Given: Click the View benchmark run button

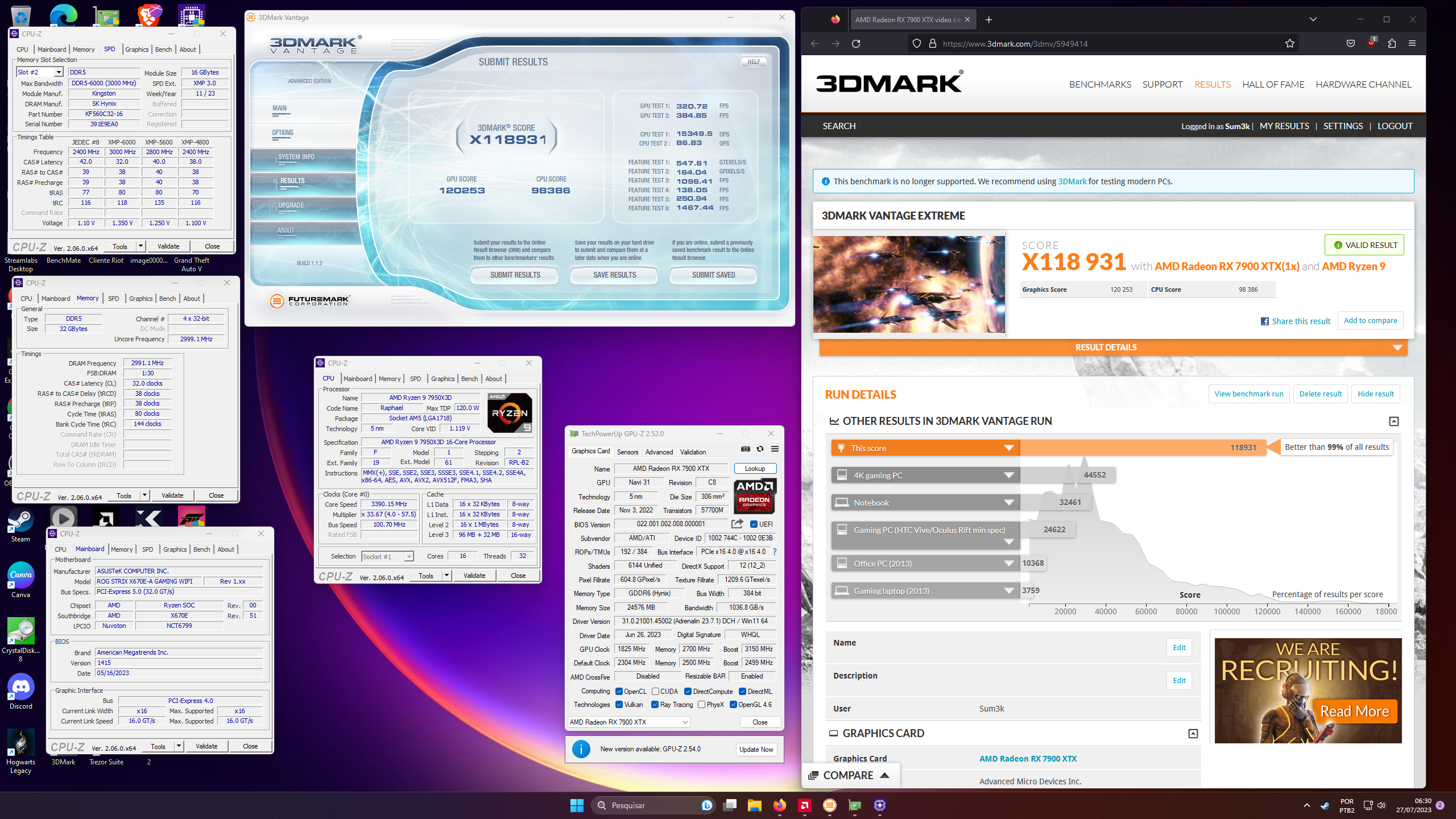Looking at the screenshot, I should point(1248,394).
